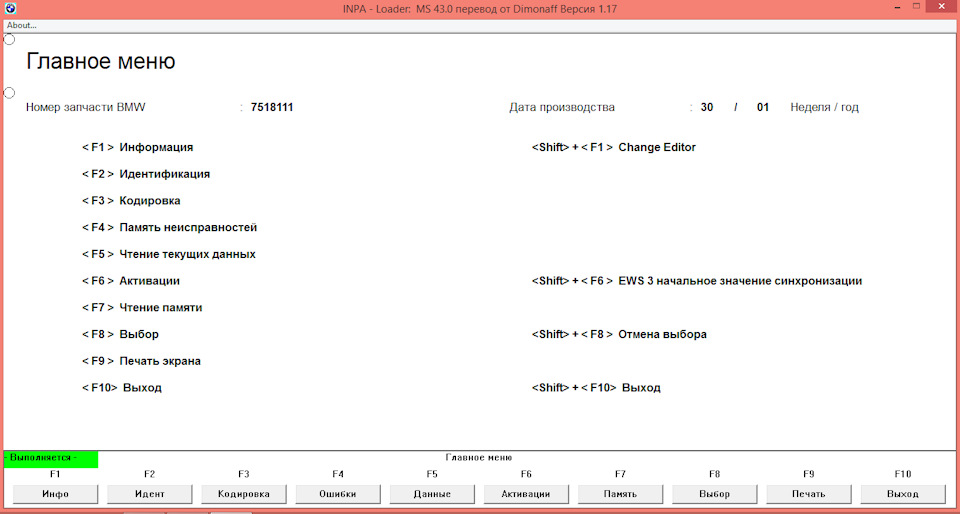Click the green 'Выполняется' status indicator

(x=51, y=458)
